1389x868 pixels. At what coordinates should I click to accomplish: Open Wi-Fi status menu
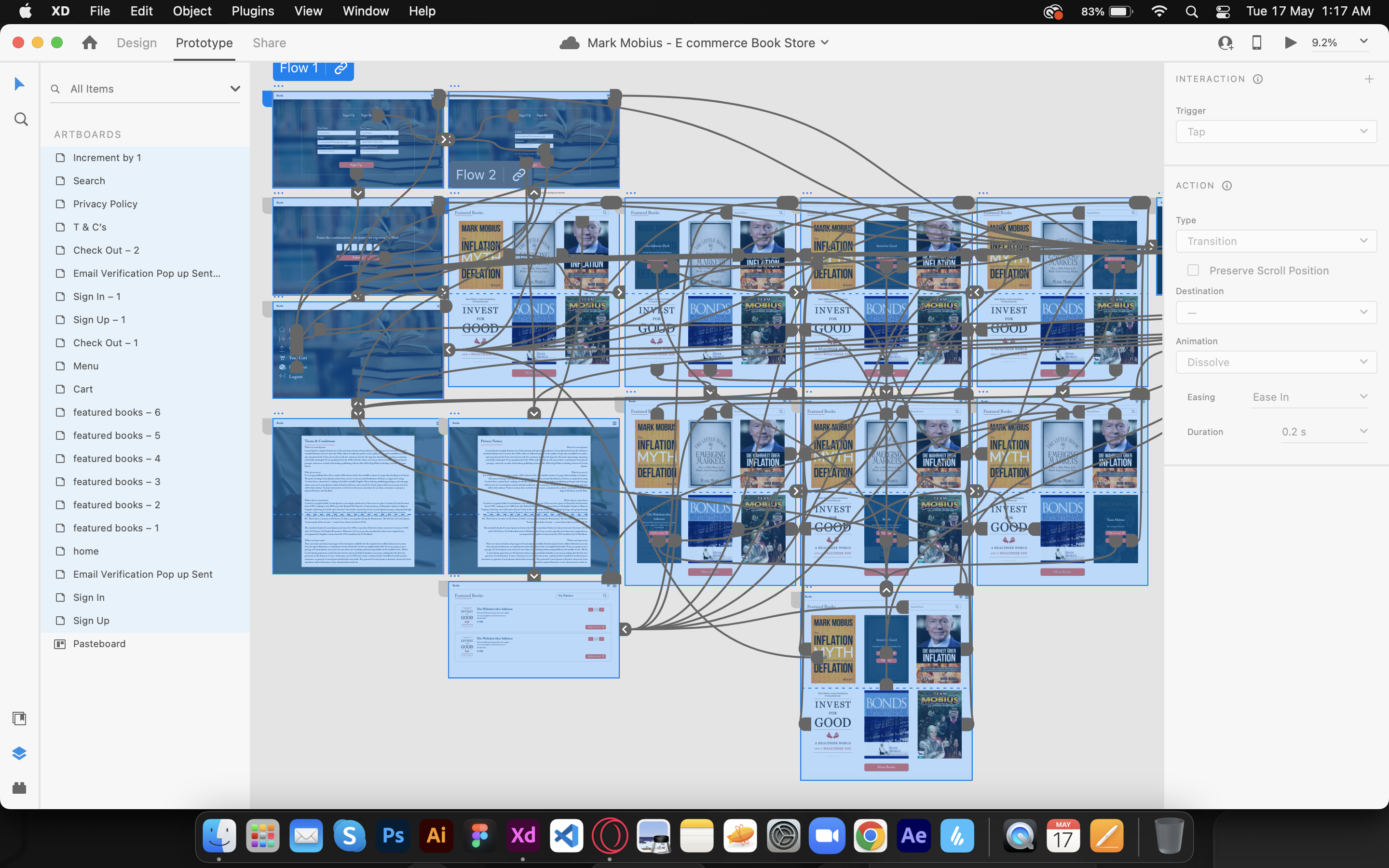coord(1159,12)
